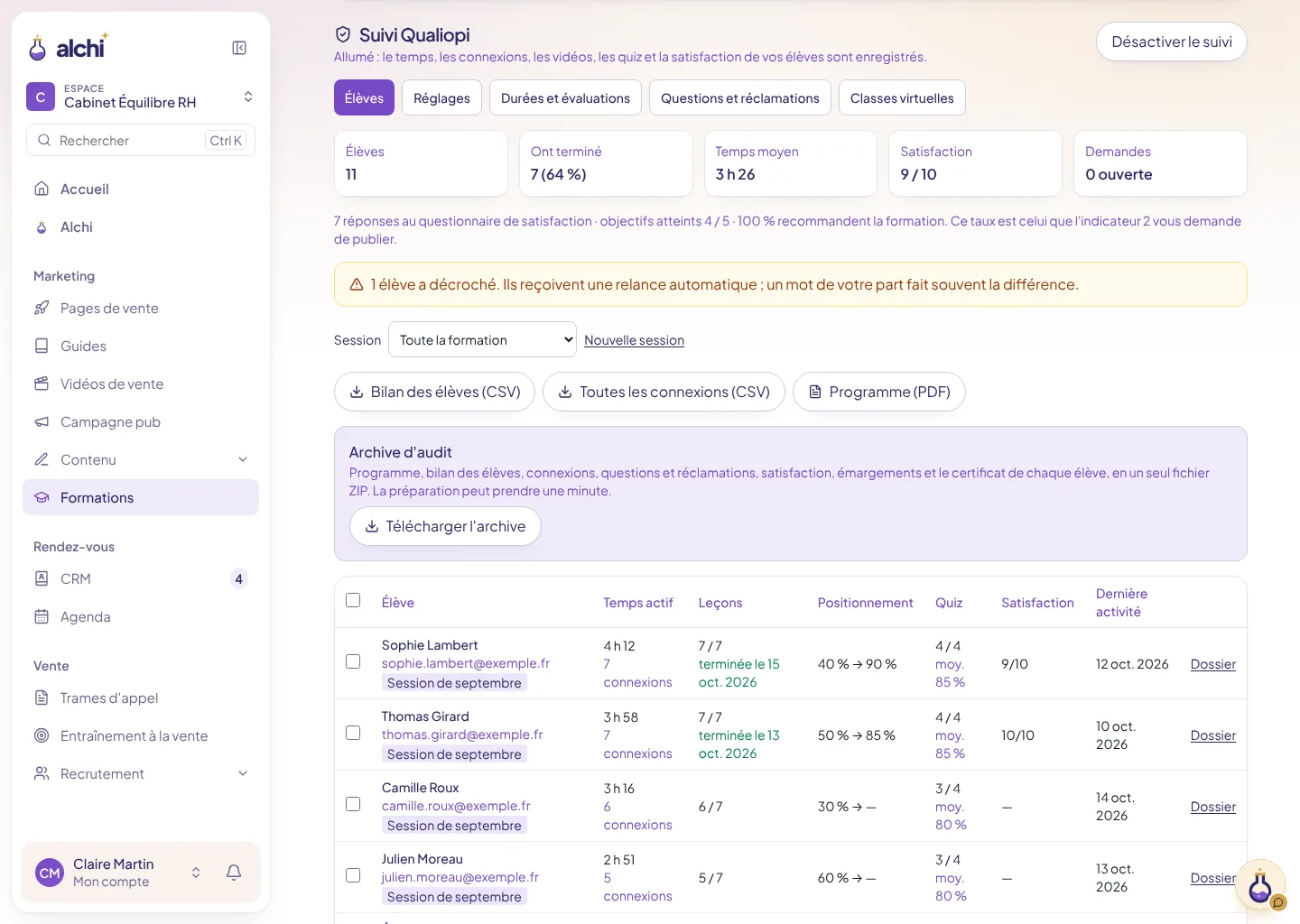Open Pages de vente rocket icon
The width and height of the screenshot is (1300, 924).
tap(42, 308)
